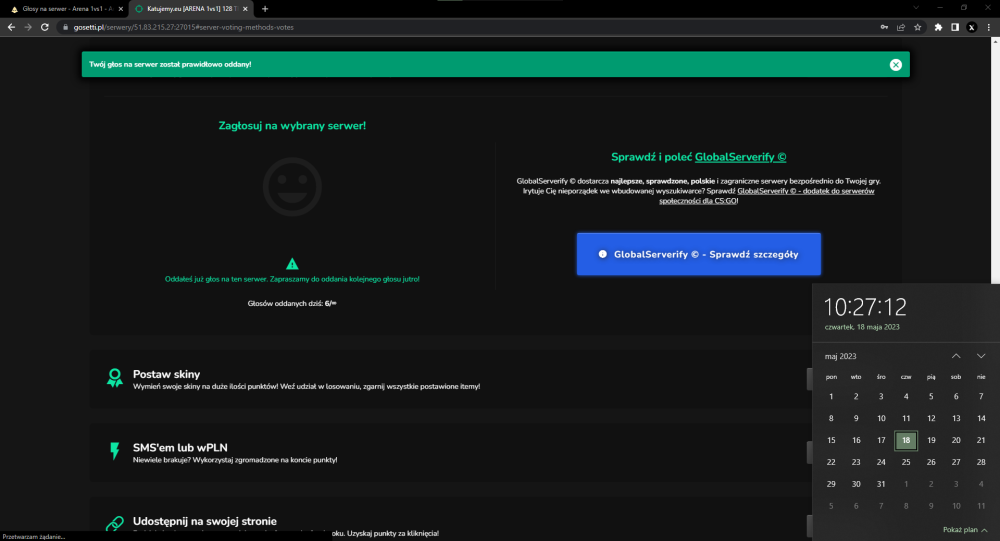Image resolution: width=1000 pixels, height=541 pixels.
Task: Toggle the browser side panel icon
Action: click(x=955, y=27)
